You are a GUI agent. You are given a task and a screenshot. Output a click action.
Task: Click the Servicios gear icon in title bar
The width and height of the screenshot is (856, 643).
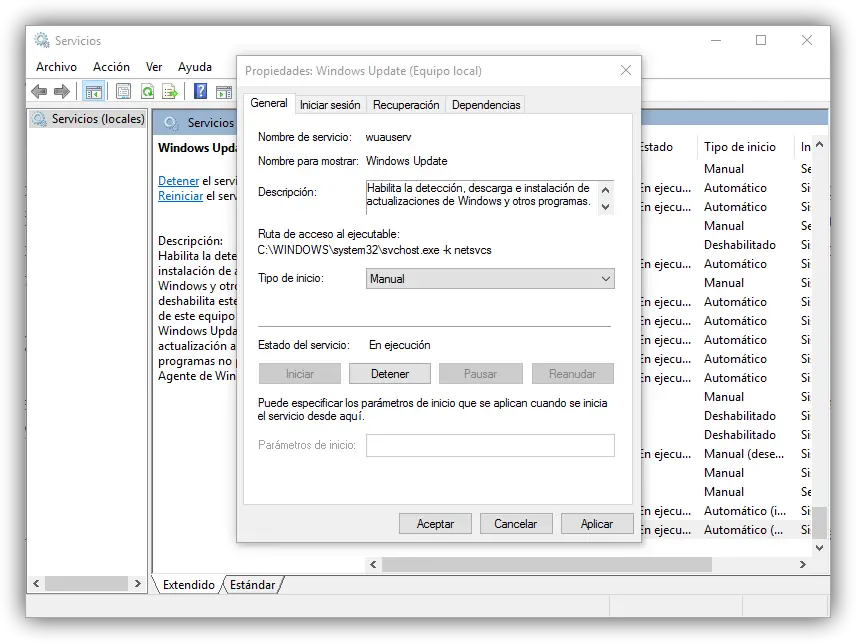(41, 40)
